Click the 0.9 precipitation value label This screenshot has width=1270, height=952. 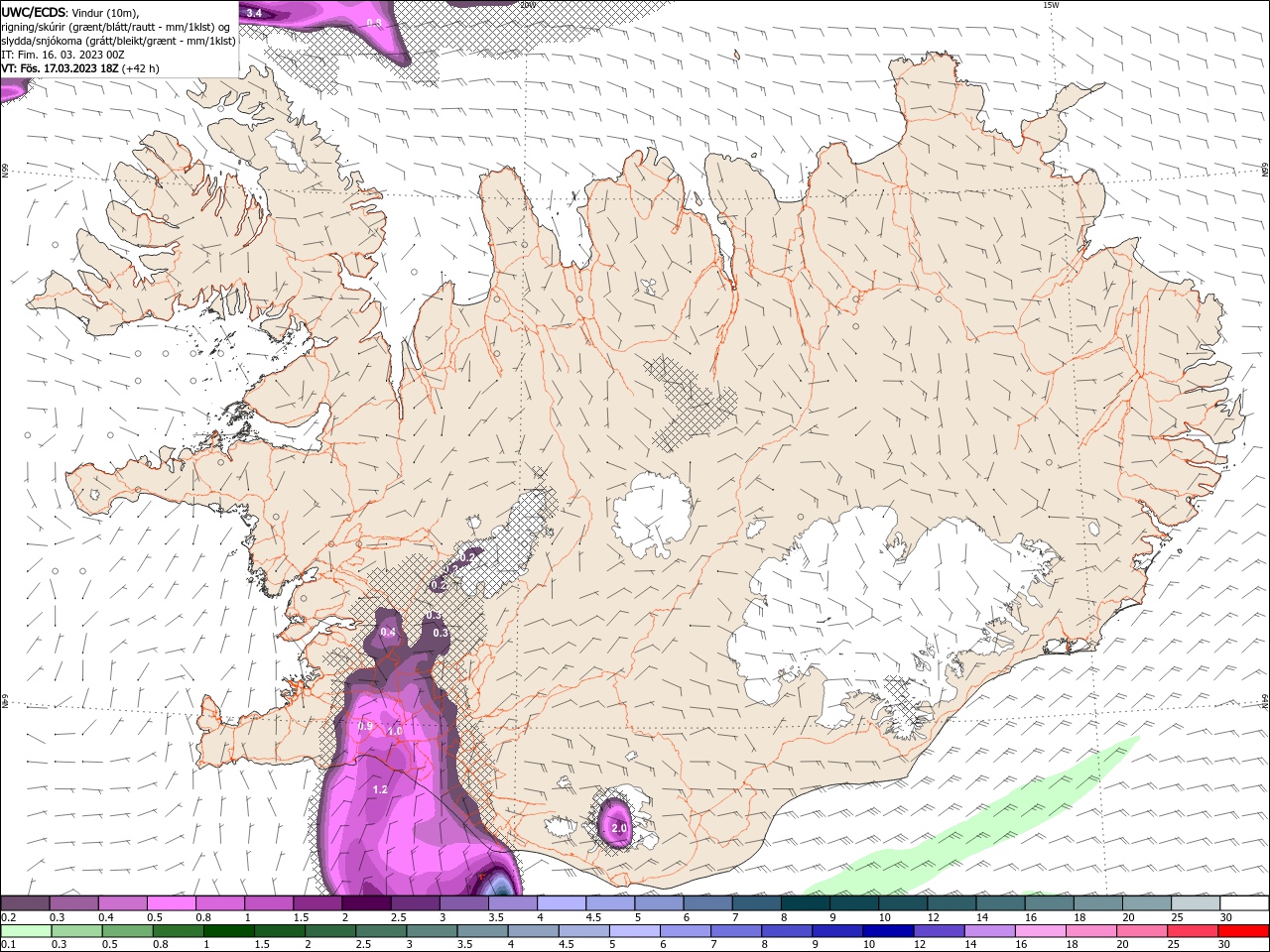click(x=365, y=726)
